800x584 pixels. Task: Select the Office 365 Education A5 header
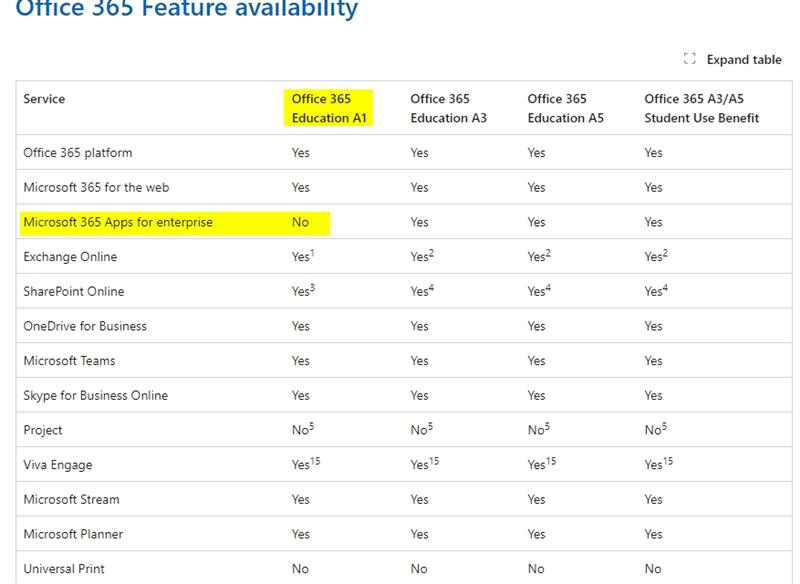(565, 108)
